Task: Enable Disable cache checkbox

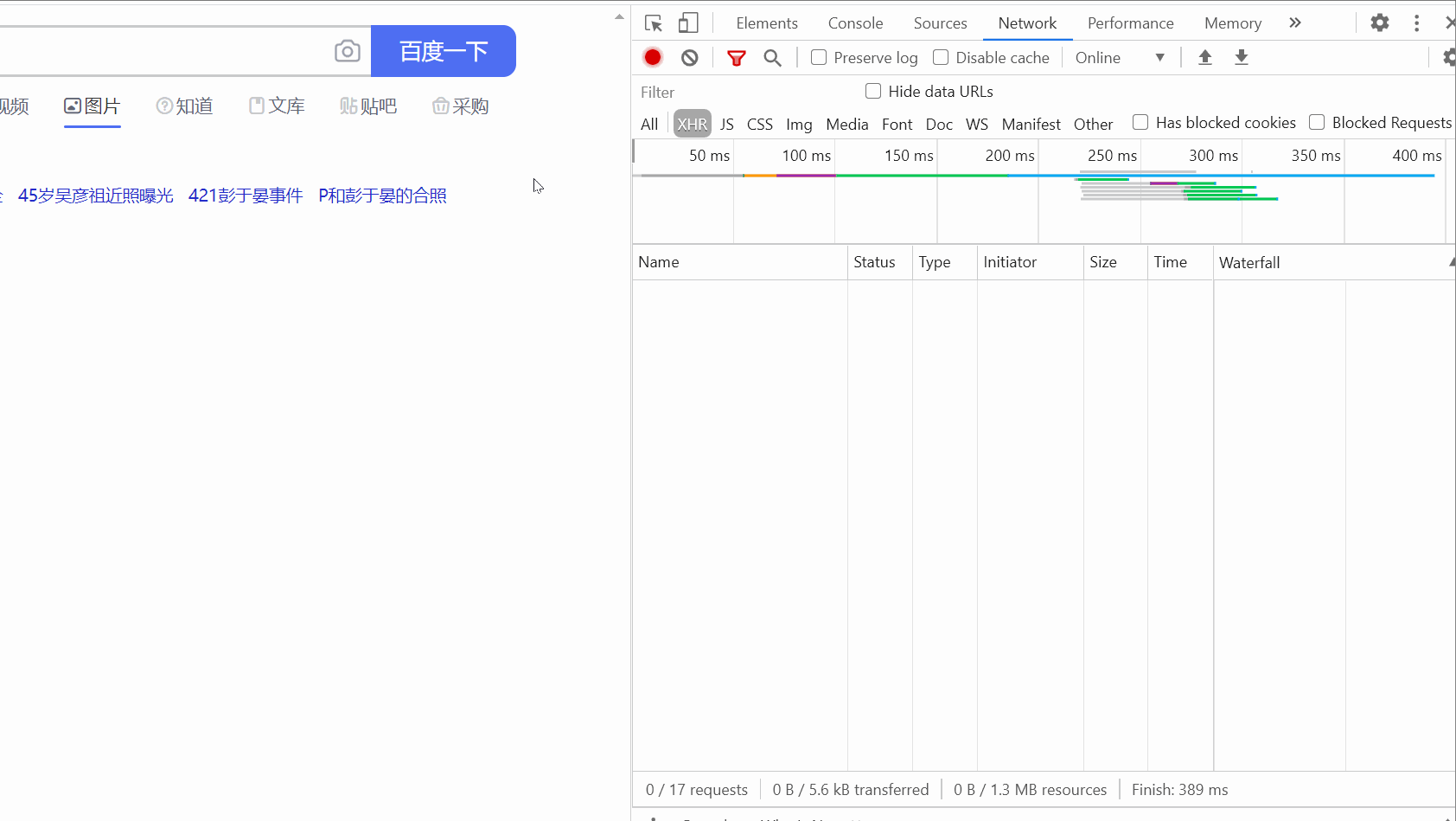Action: (941, 58)
